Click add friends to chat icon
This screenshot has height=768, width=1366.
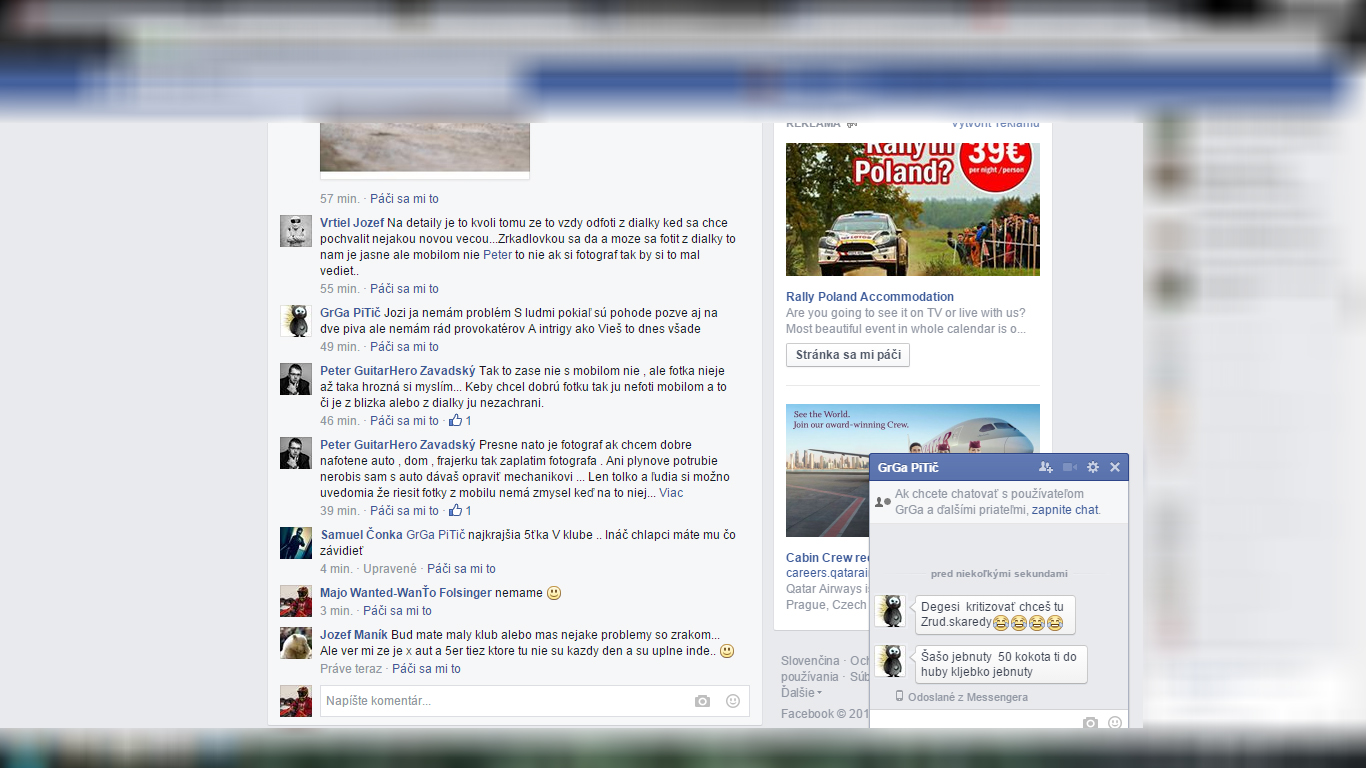tap(1046, 467)
